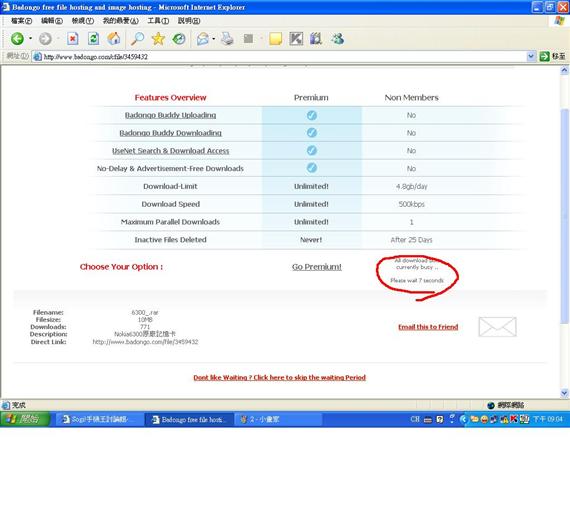
Task: Click the Go Premium! link
Action: (317, 267)
